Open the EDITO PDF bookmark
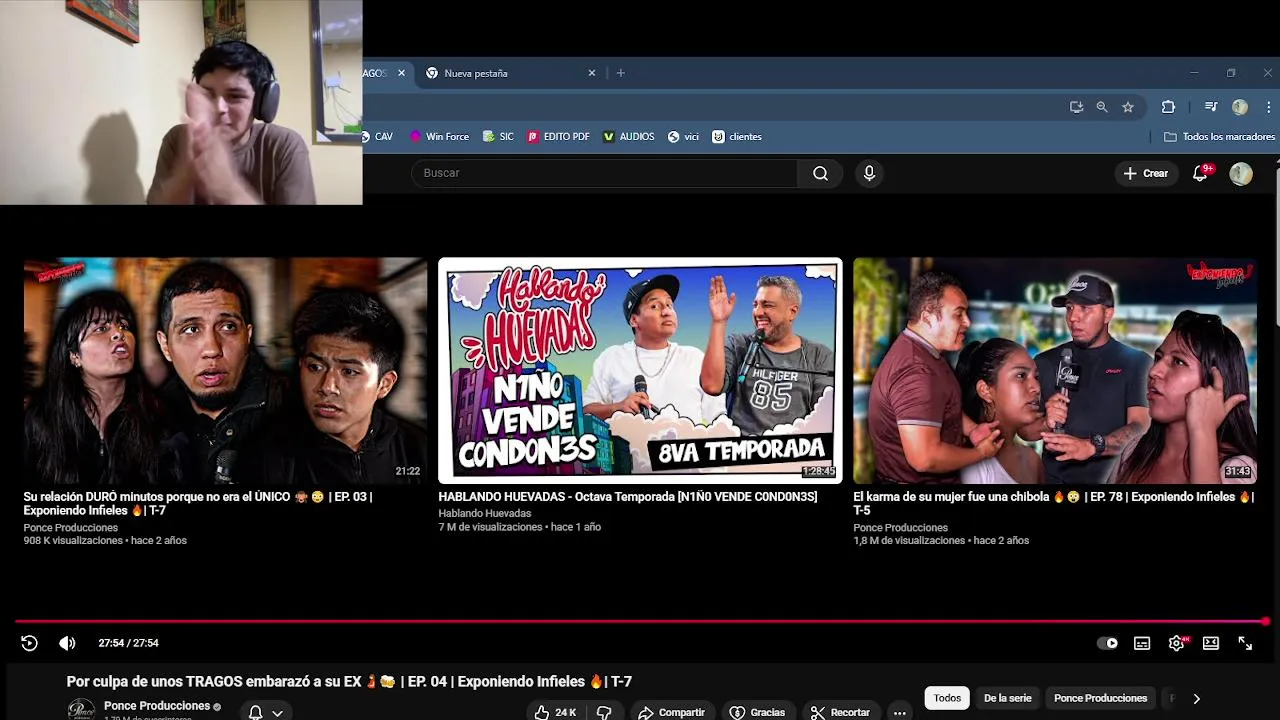Image resolution: width=1280 pixels, height=720 pixels. coord(559,137)
